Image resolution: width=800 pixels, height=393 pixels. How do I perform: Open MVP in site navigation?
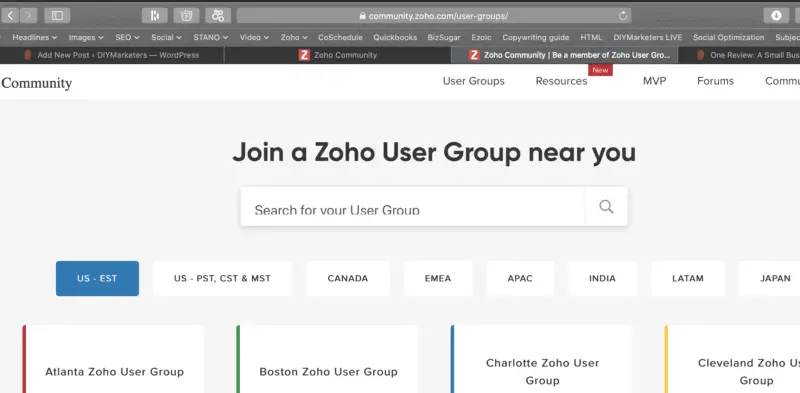[655, 81]
